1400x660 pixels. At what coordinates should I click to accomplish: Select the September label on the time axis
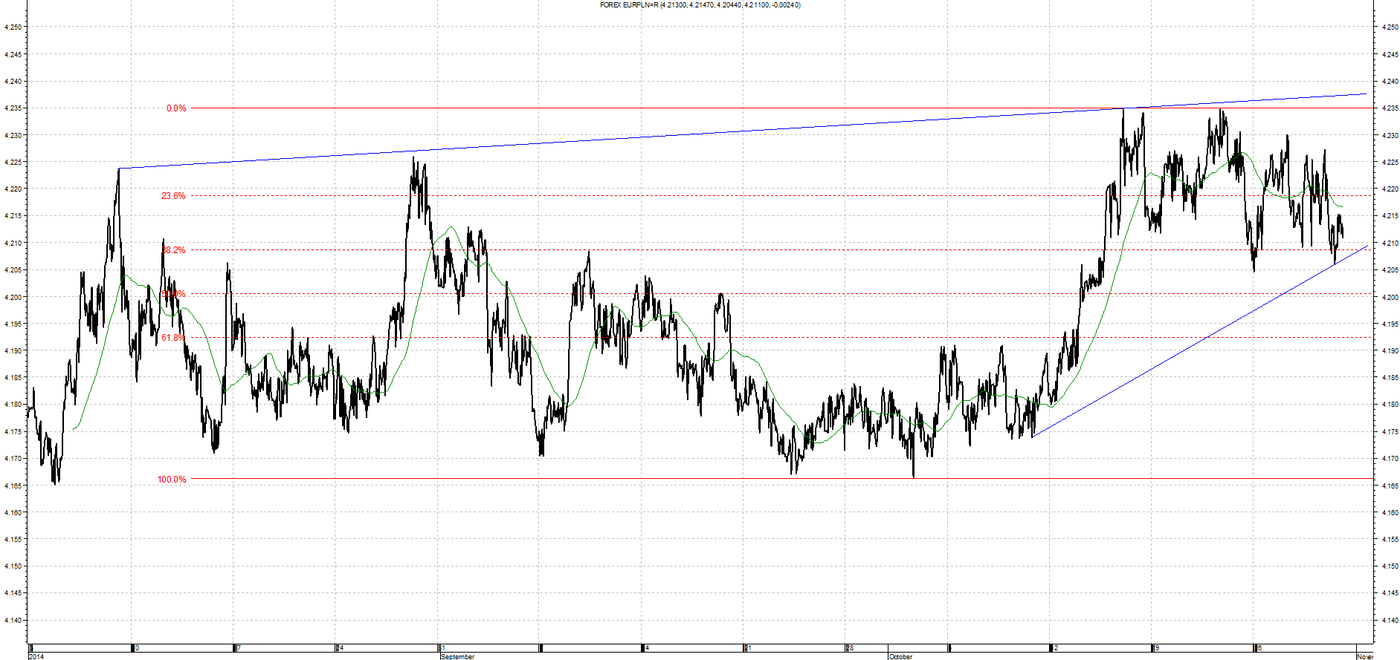click(x=456, y=656)
